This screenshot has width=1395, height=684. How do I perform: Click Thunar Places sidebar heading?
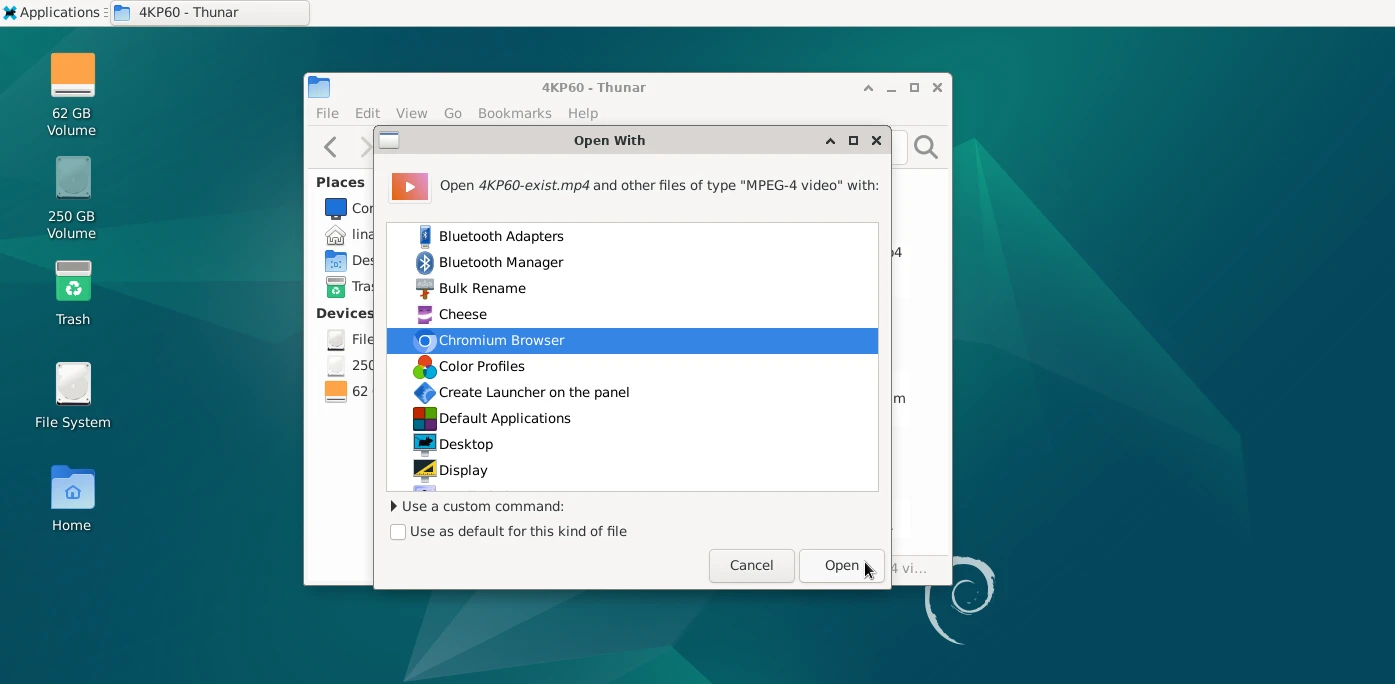coord(340,183)
